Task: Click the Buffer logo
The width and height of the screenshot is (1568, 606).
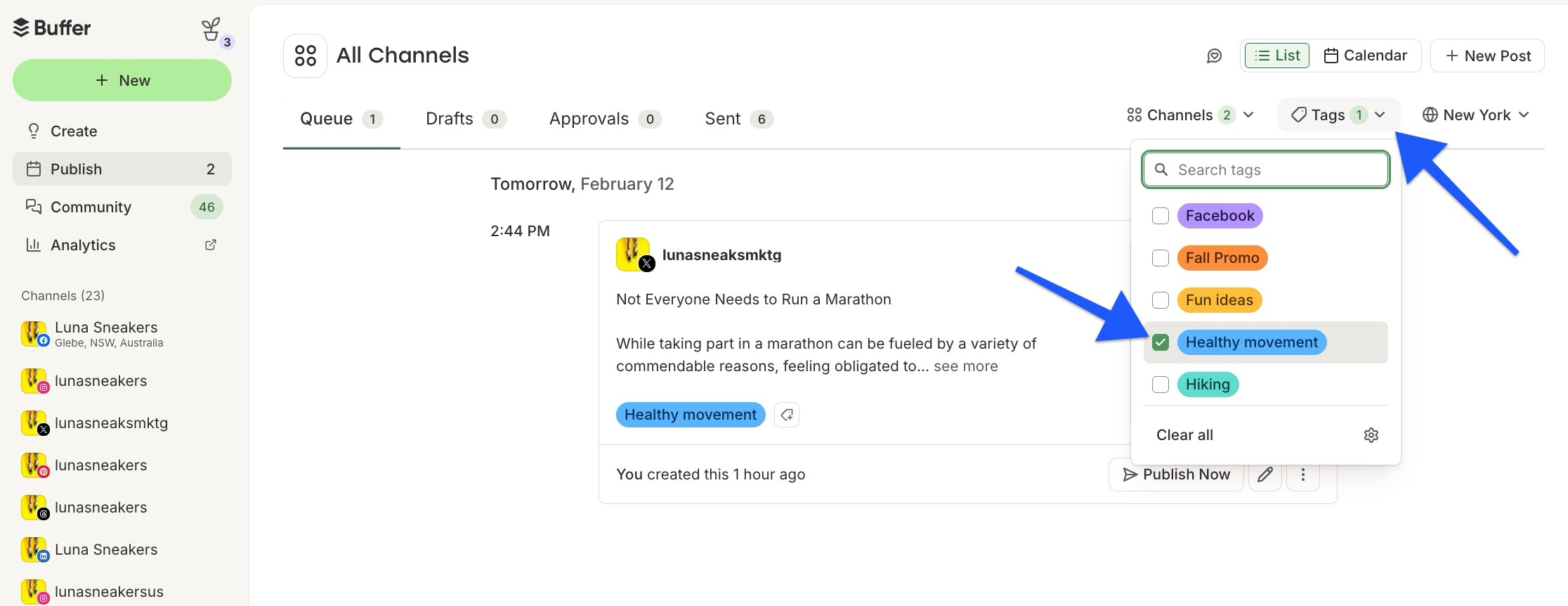Action: pos(52,28)
